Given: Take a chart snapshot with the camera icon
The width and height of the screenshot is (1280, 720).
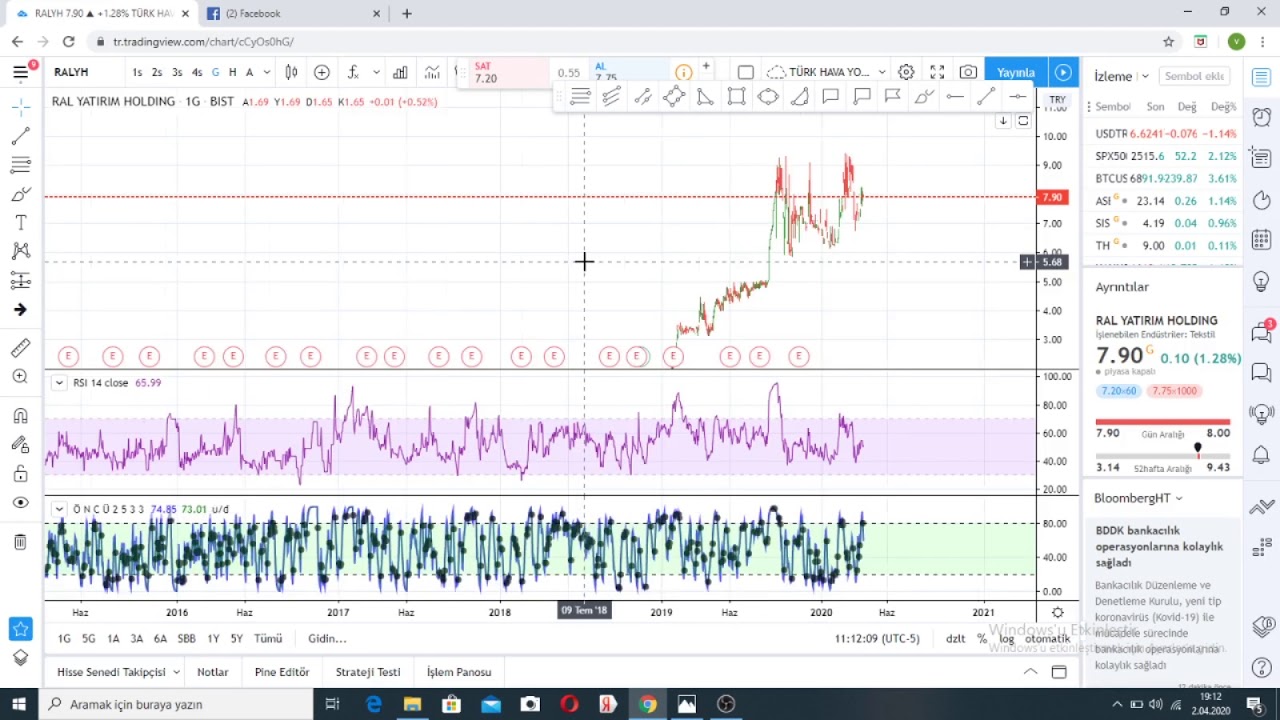Looking at the screenshot, I should click(x=968, y=72).
